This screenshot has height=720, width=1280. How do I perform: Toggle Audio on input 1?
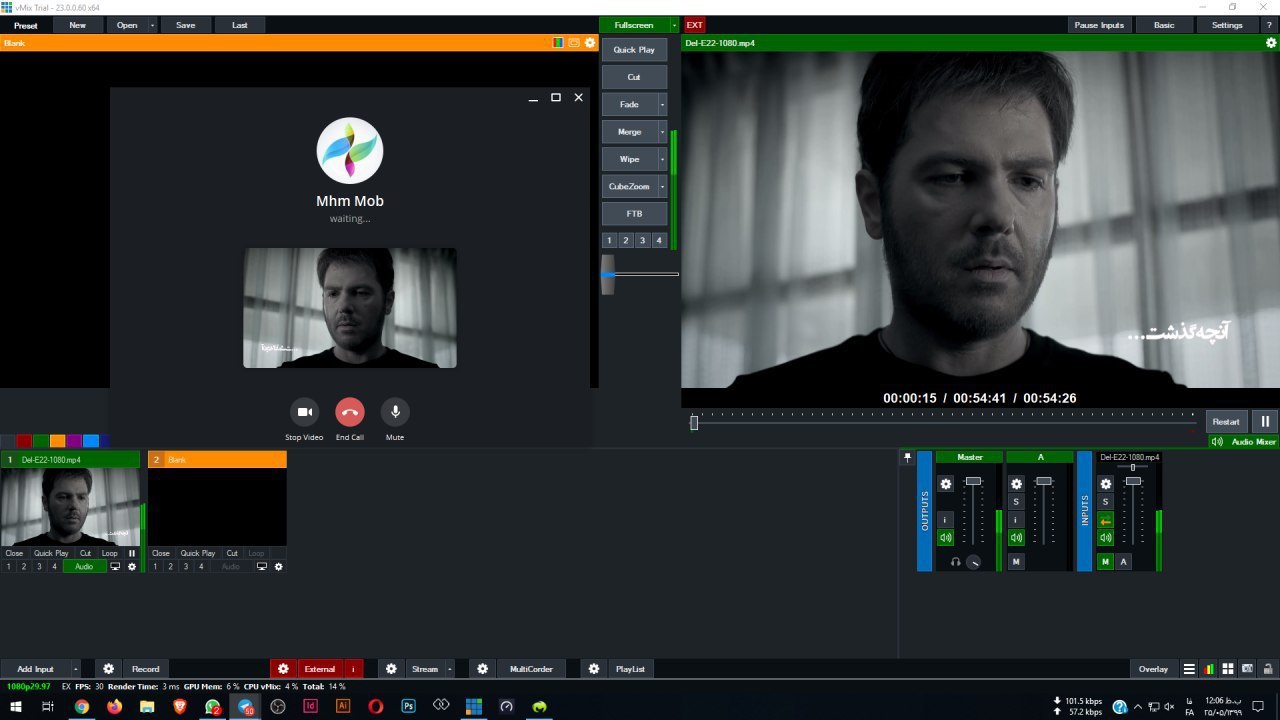point(84,567)
